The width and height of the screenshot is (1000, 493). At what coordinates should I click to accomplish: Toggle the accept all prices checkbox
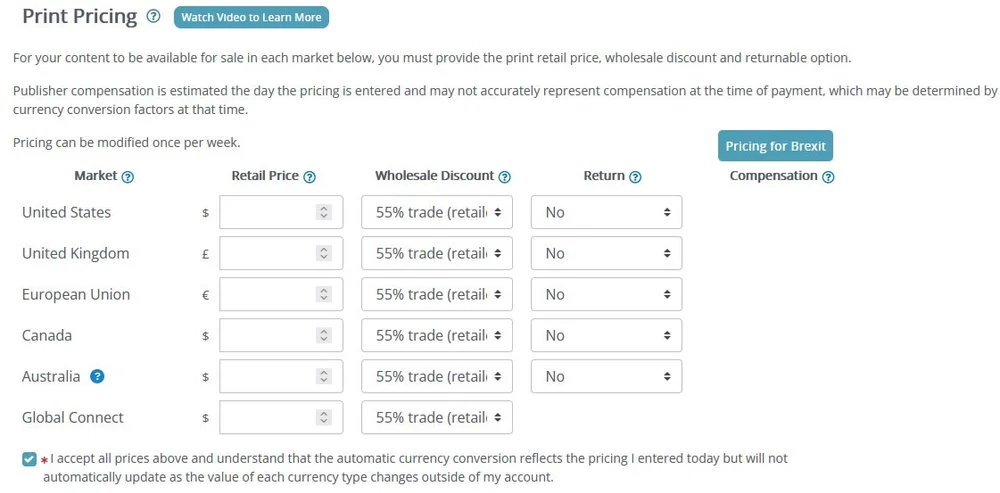pyautogui.click(x=29, y=459)
